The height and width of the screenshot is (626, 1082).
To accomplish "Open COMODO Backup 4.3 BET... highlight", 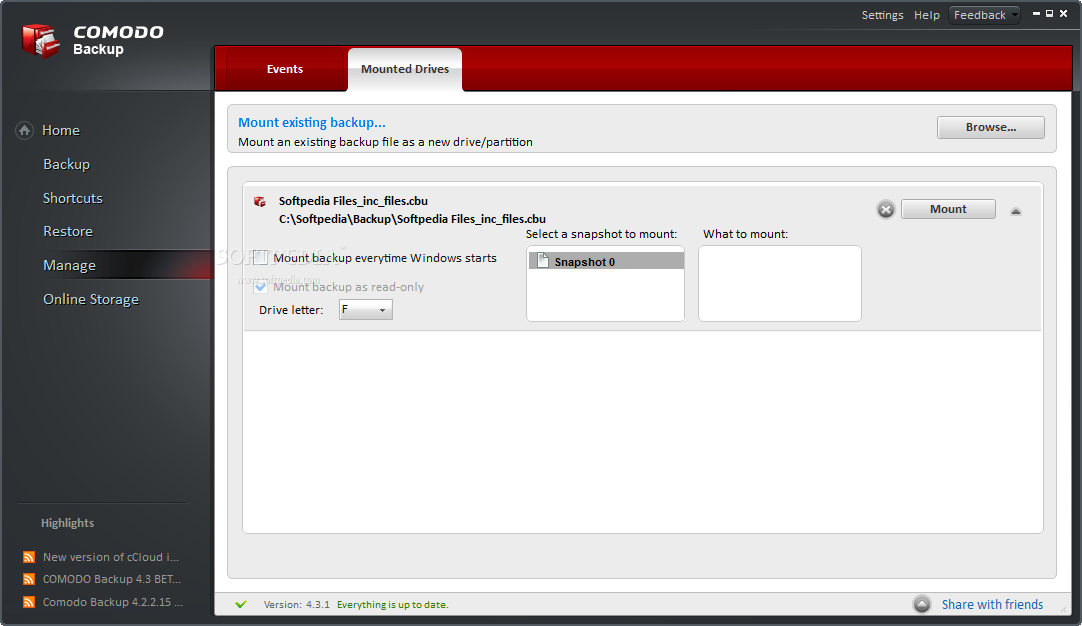I will coord(112,579).
